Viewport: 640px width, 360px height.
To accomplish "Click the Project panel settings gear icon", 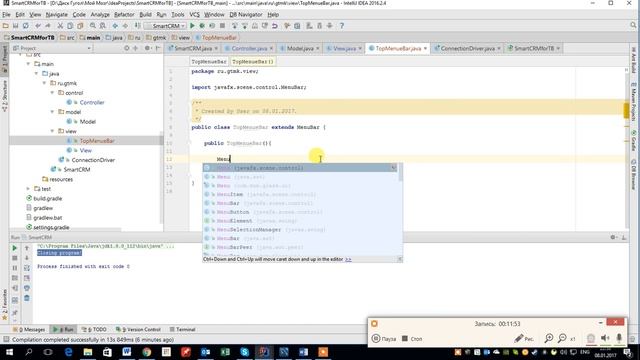I will (x=147, y=48).
